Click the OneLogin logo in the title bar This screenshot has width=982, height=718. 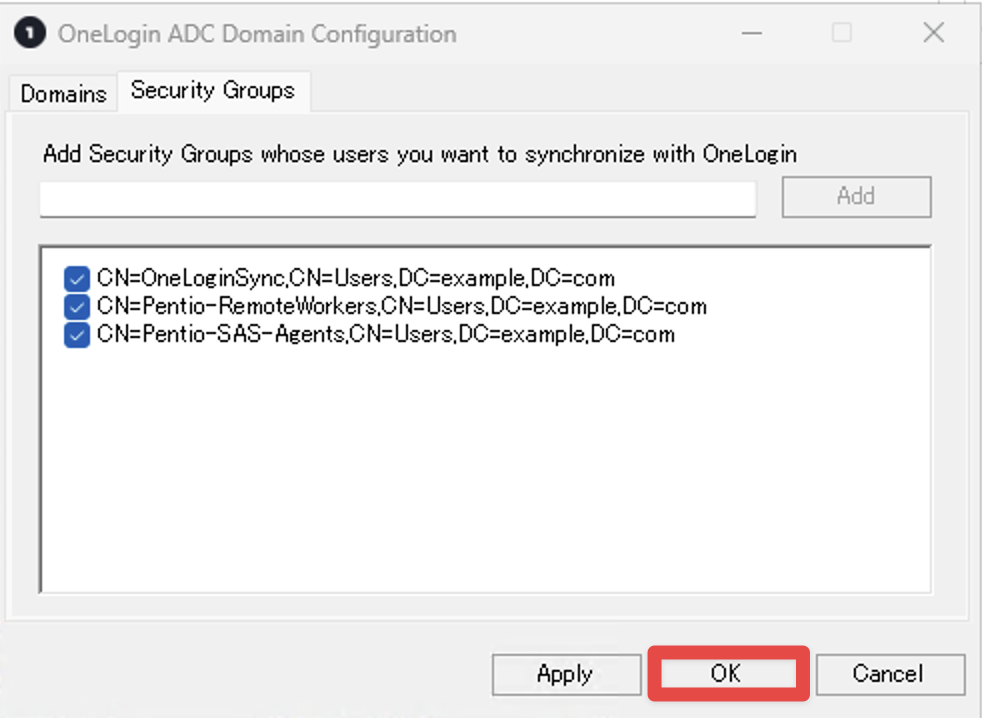pyautogui.click(x=29, y=33)
